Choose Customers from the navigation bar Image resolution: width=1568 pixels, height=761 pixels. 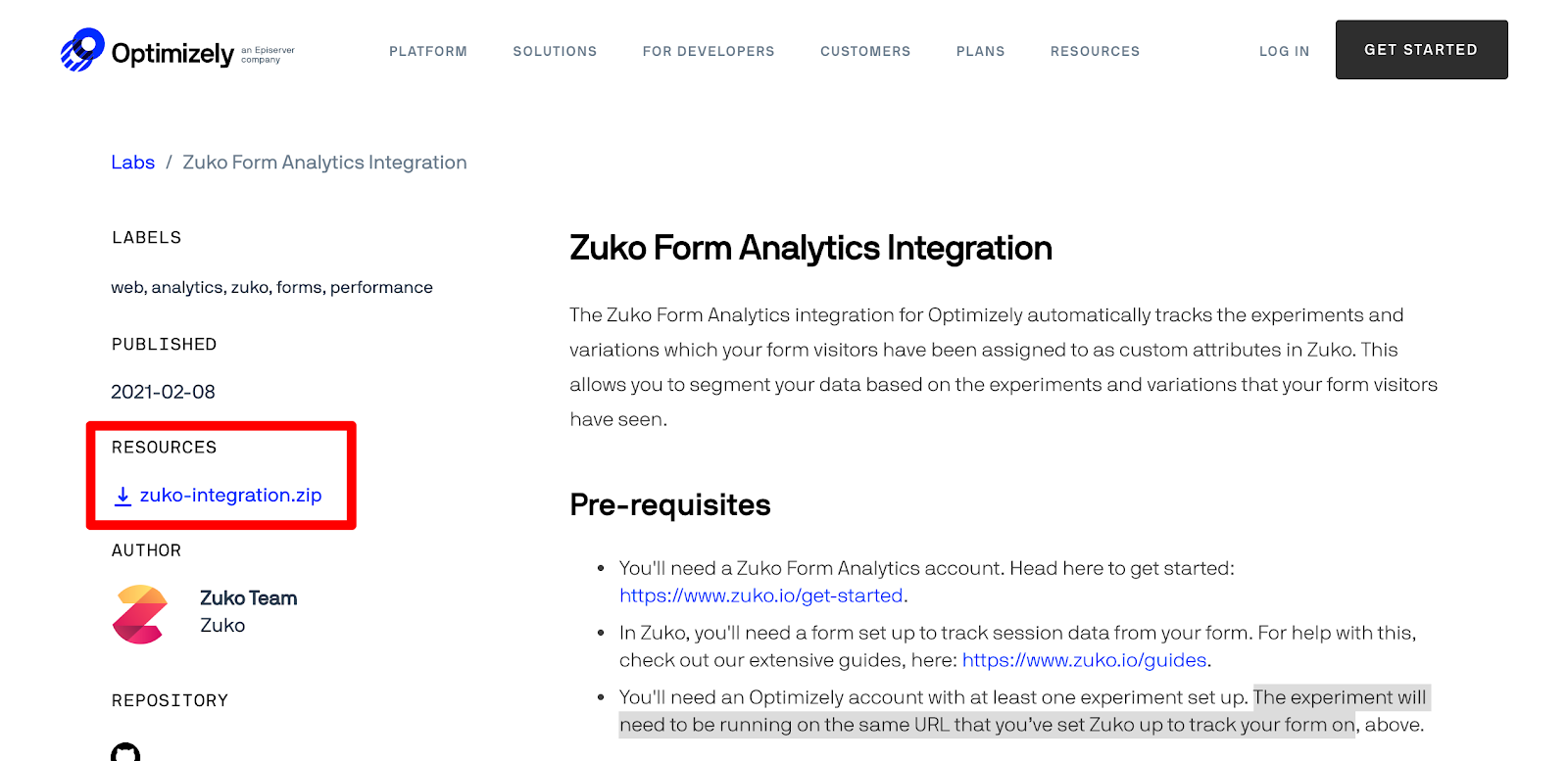coord(864,51)
